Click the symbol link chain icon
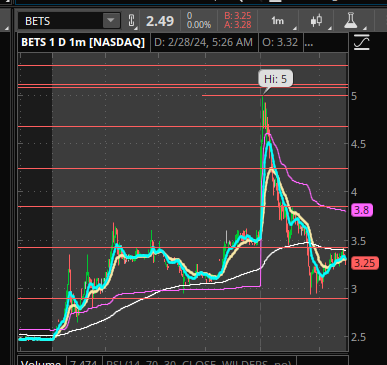Image resolution: width=387 pixels, height=365 pixels. coord(131,21)
